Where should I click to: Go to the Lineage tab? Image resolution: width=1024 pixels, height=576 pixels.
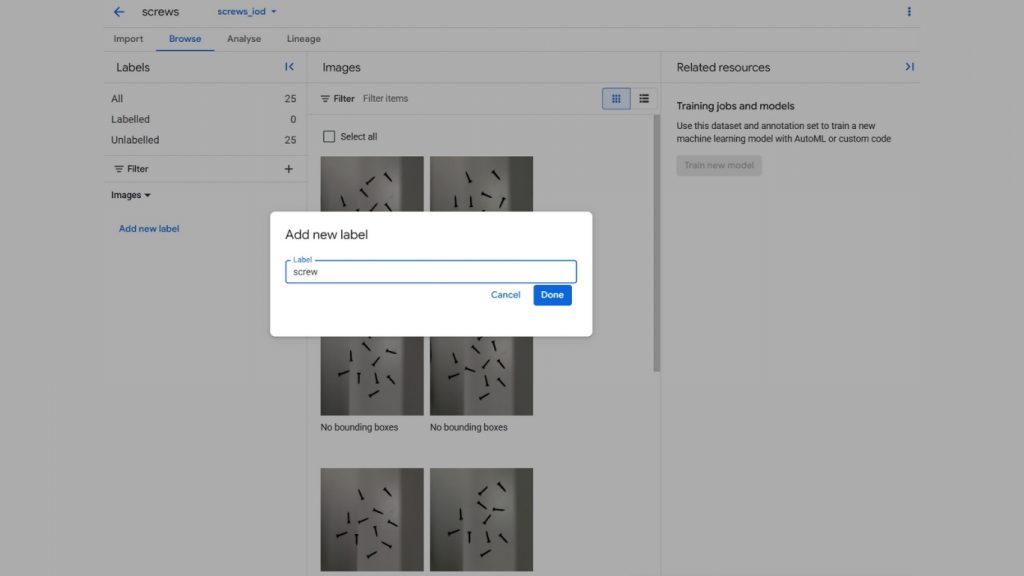tap(304, 39)
